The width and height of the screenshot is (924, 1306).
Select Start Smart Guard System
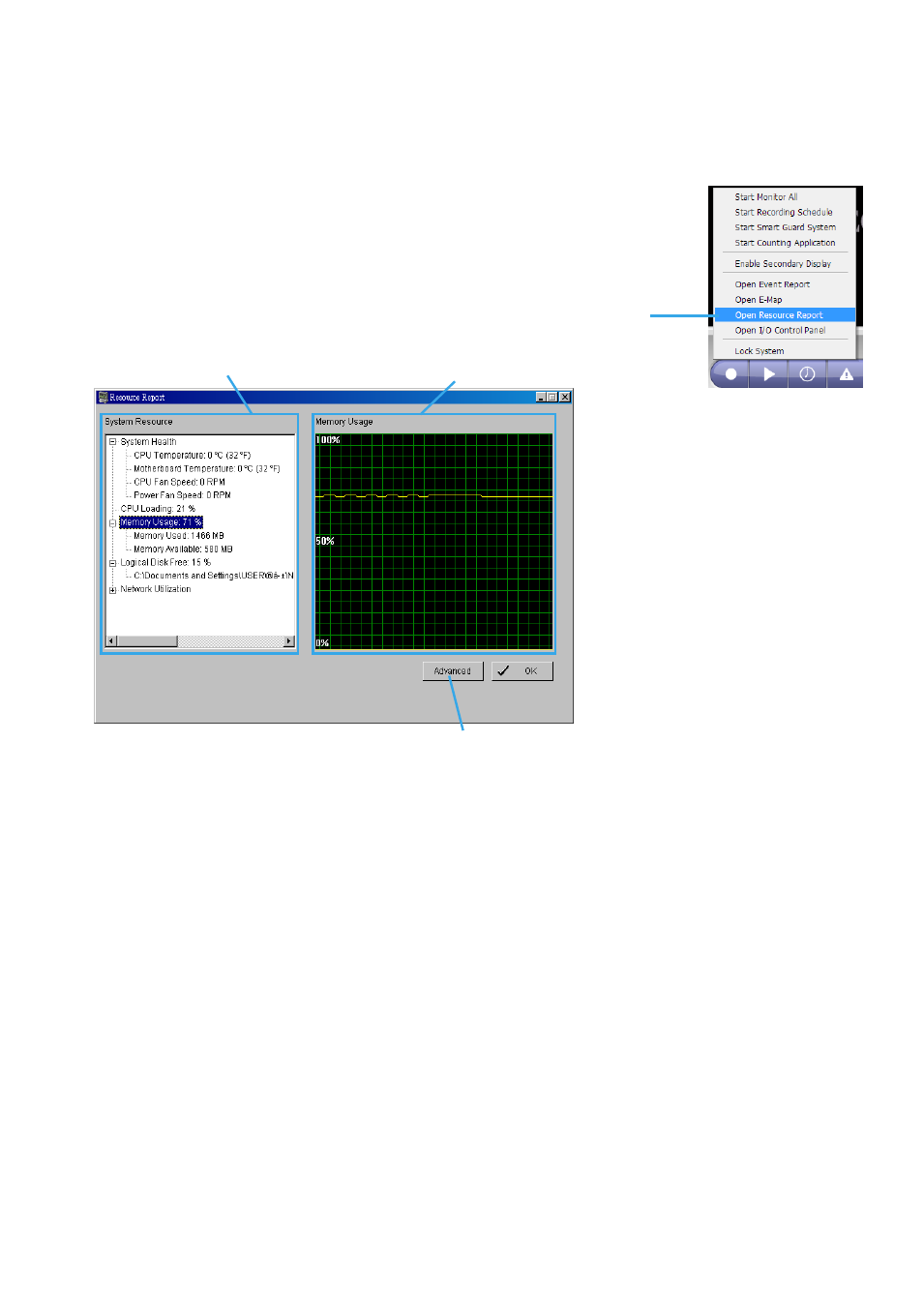coord(786,227)
